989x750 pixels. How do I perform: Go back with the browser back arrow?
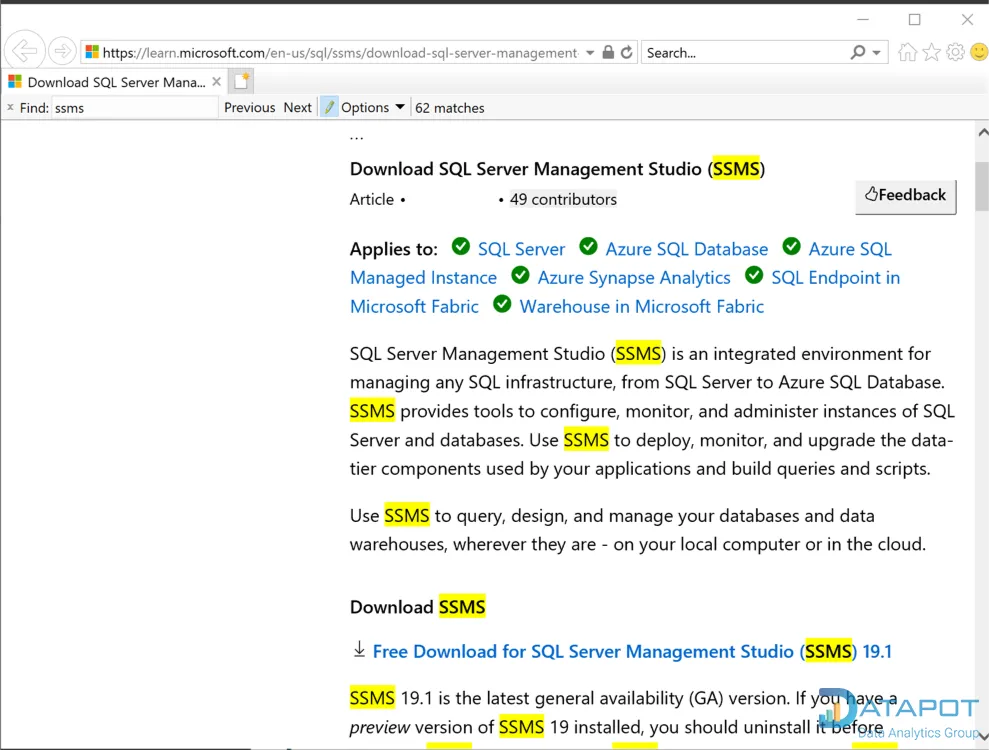pos(25,51)
